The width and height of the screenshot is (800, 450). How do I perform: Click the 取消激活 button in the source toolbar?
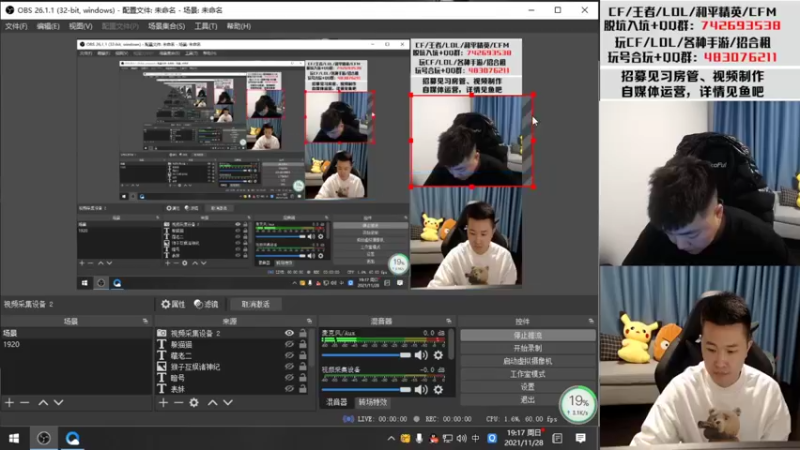pos(255,304)
